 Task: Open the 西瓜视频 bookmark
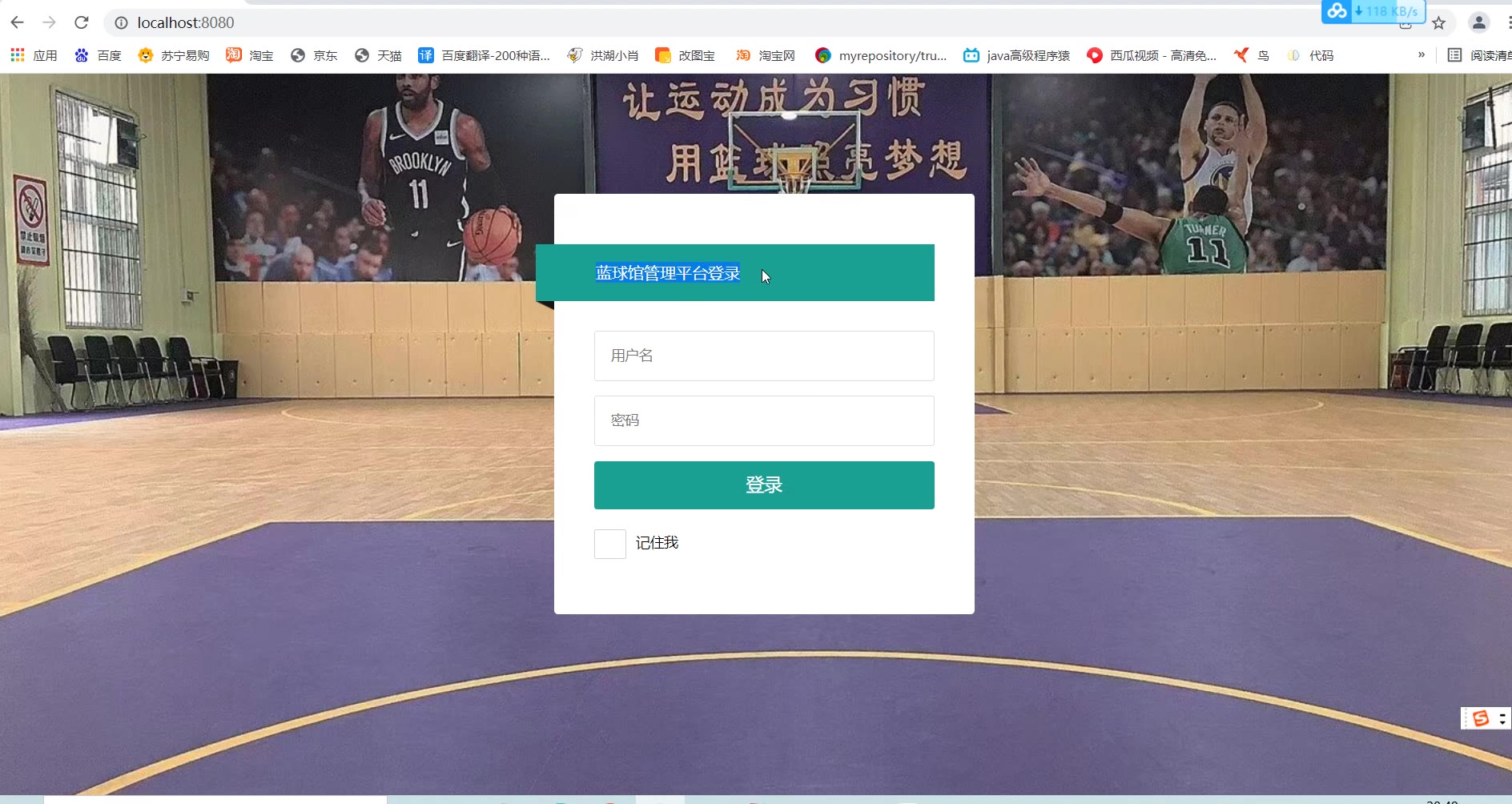tap(1152, 55)
